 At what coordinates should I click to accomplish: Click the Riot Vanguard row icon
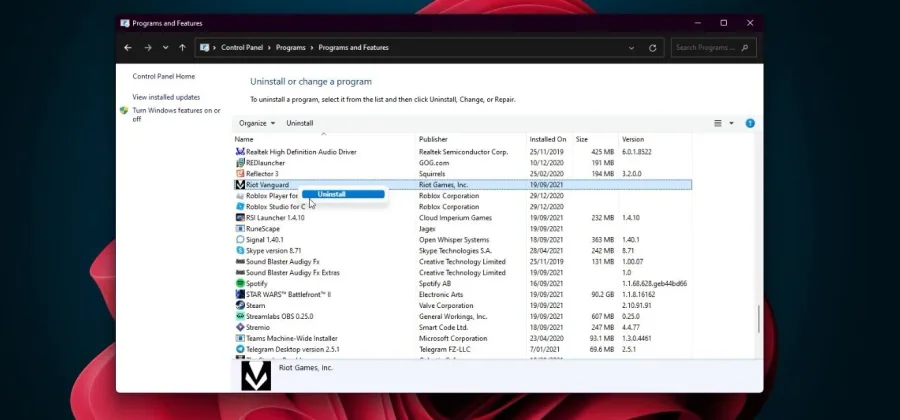pyautogui.click(x=240, y=185)
